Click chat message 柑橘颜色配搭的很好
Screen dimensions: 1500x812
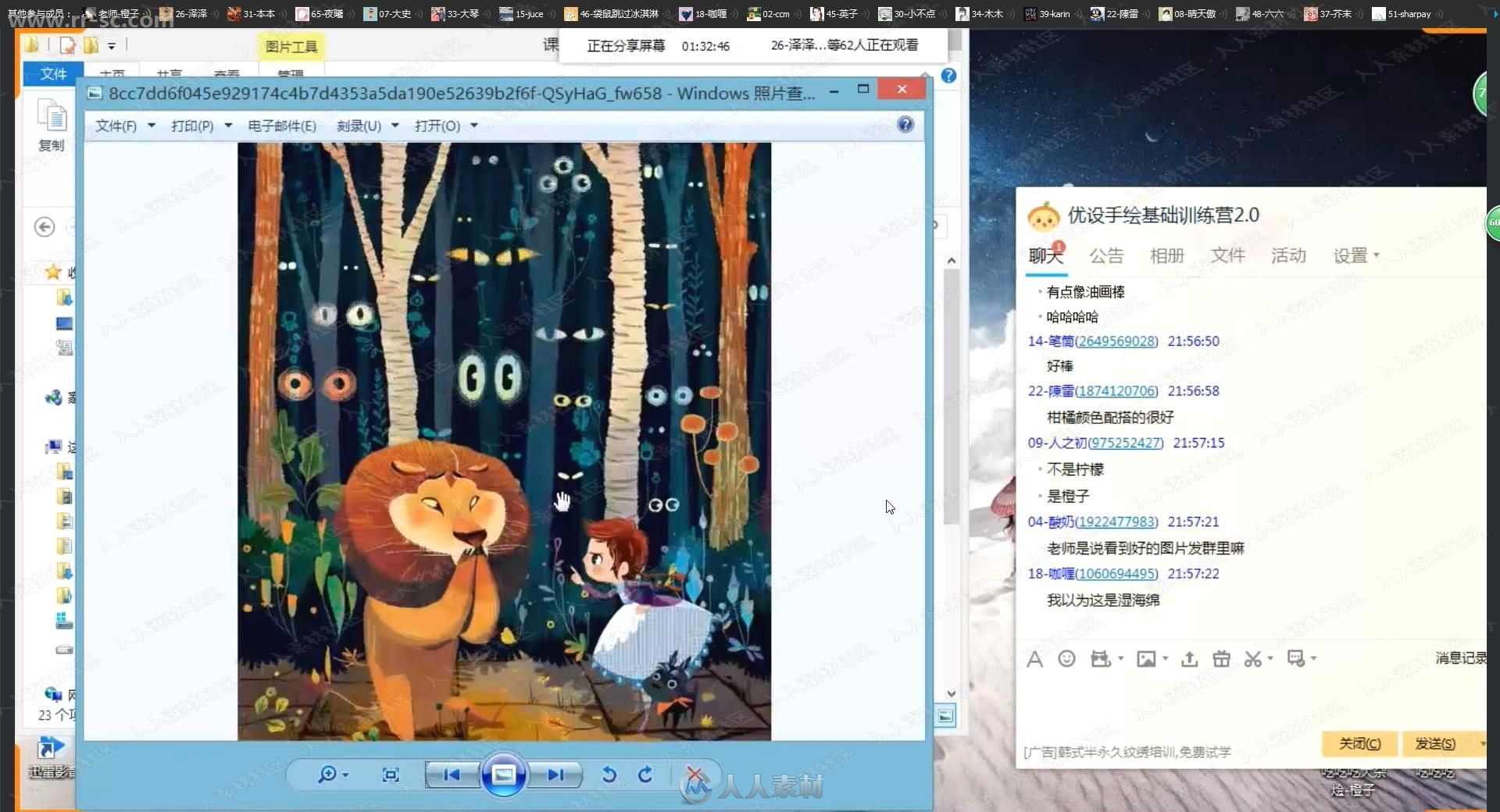[x=1110, y=418]
